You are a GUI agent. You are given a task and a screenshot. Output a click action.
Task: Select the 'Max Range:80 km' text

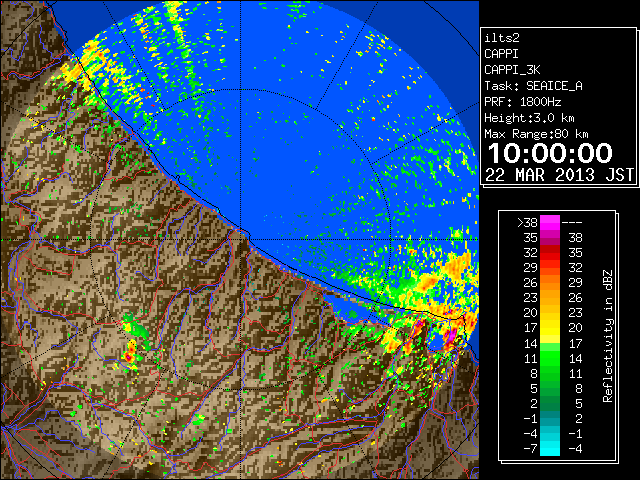point(536,134)
